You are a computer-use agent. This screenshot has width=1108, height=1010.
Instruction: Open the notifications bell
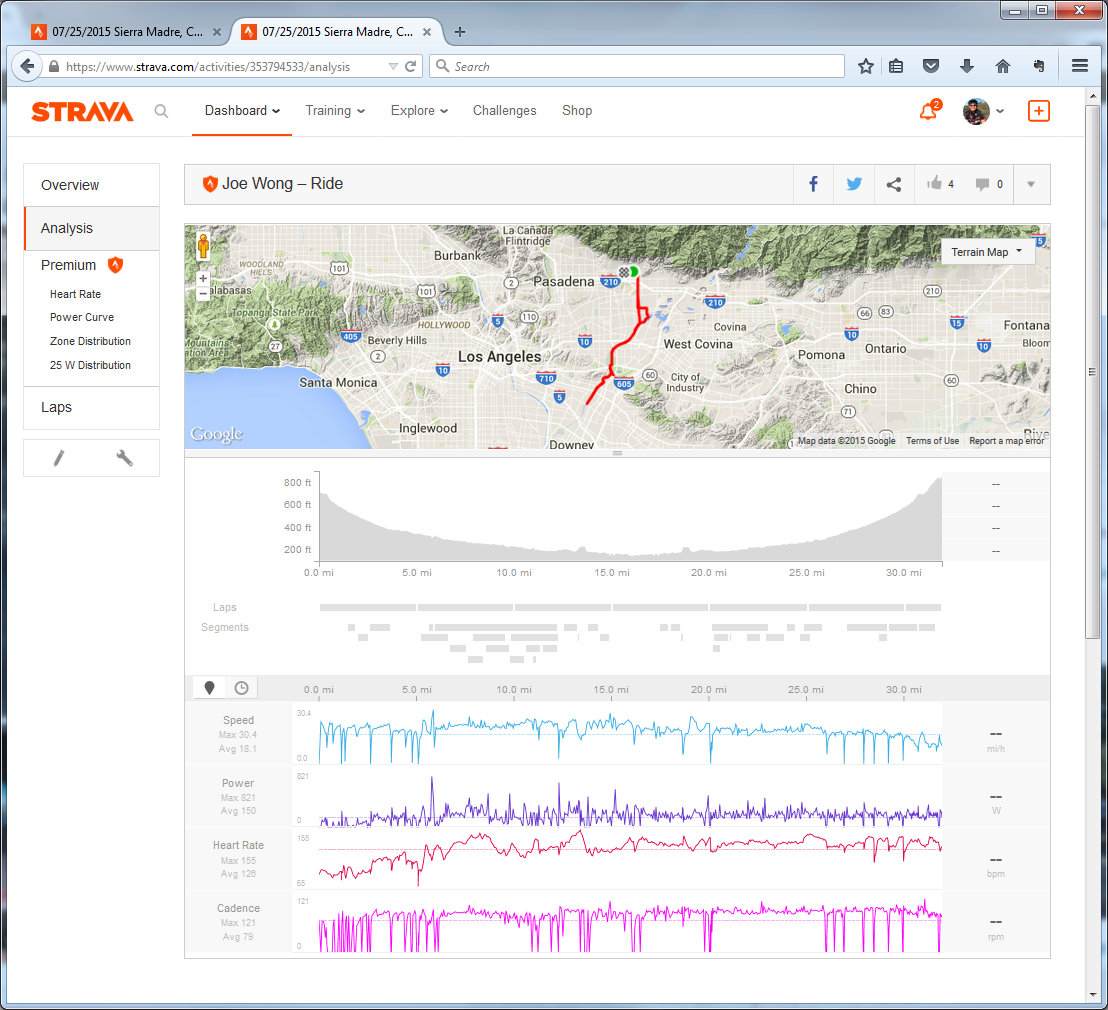[928, 111]
